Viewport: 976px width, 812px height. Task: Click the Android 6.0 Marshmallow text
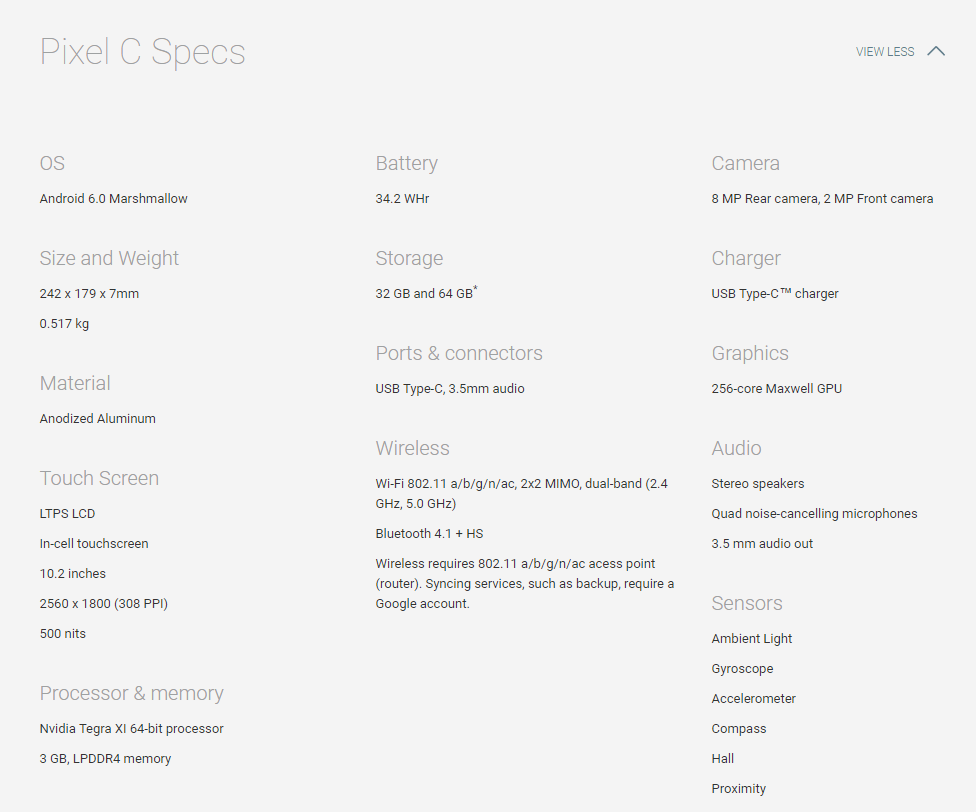click(113, 199)
